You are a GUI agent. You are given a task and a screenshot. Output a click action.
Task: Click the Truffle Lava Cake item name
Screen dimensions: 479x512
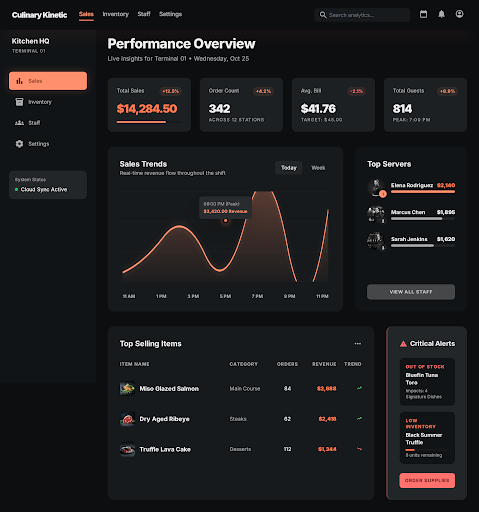click(x=165, y=449)
